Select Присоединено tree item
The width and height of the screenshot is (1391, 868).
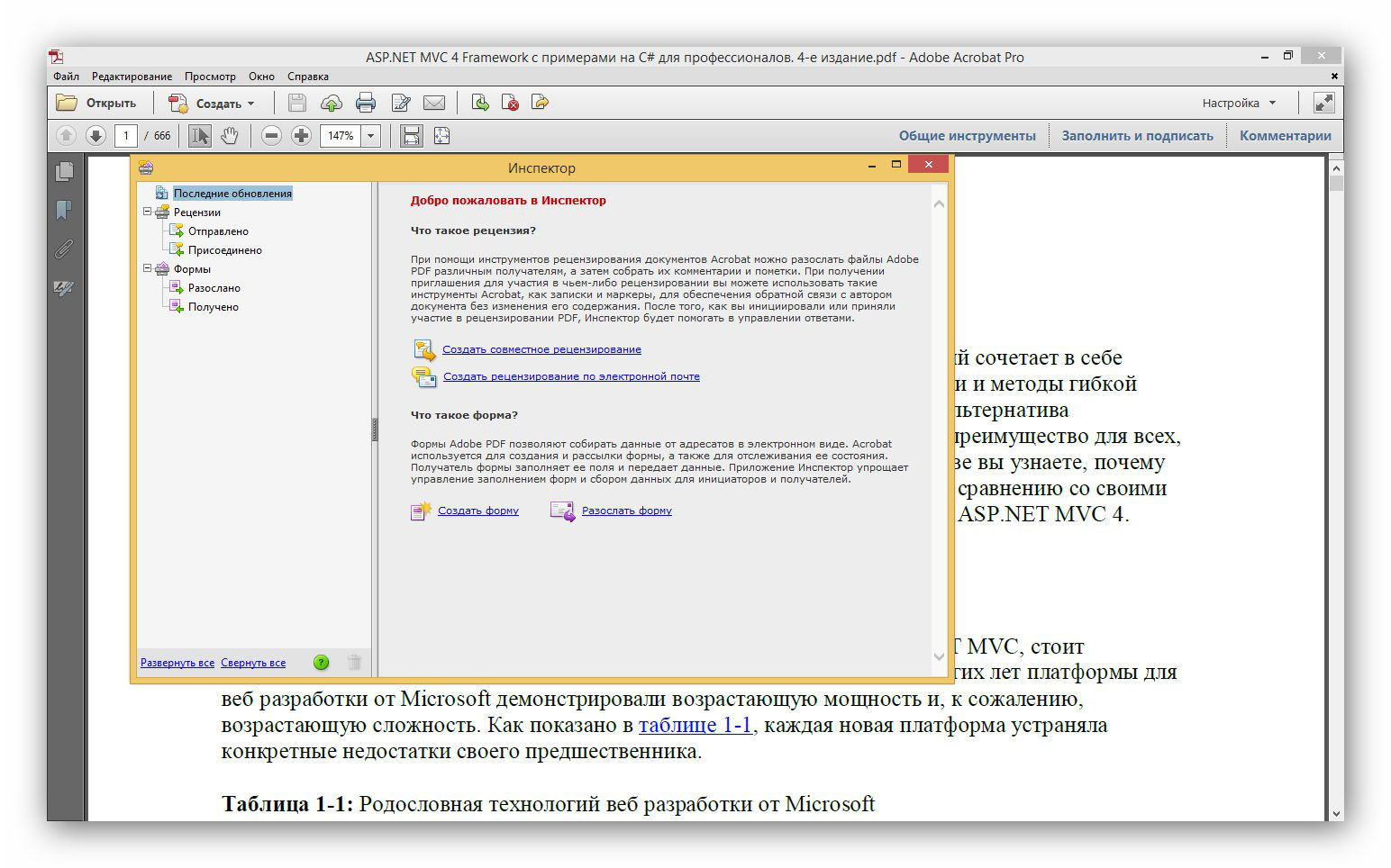(225, 250)
